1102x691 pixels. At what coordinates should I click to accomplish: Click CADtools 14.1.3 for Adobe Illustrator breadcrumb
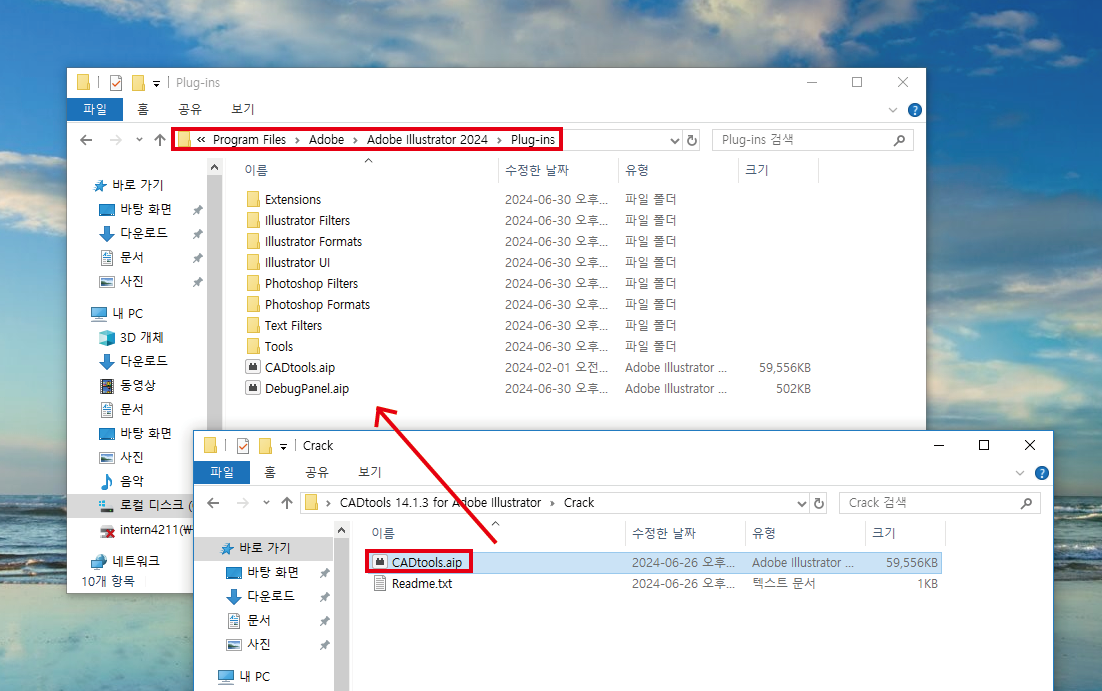441,503
